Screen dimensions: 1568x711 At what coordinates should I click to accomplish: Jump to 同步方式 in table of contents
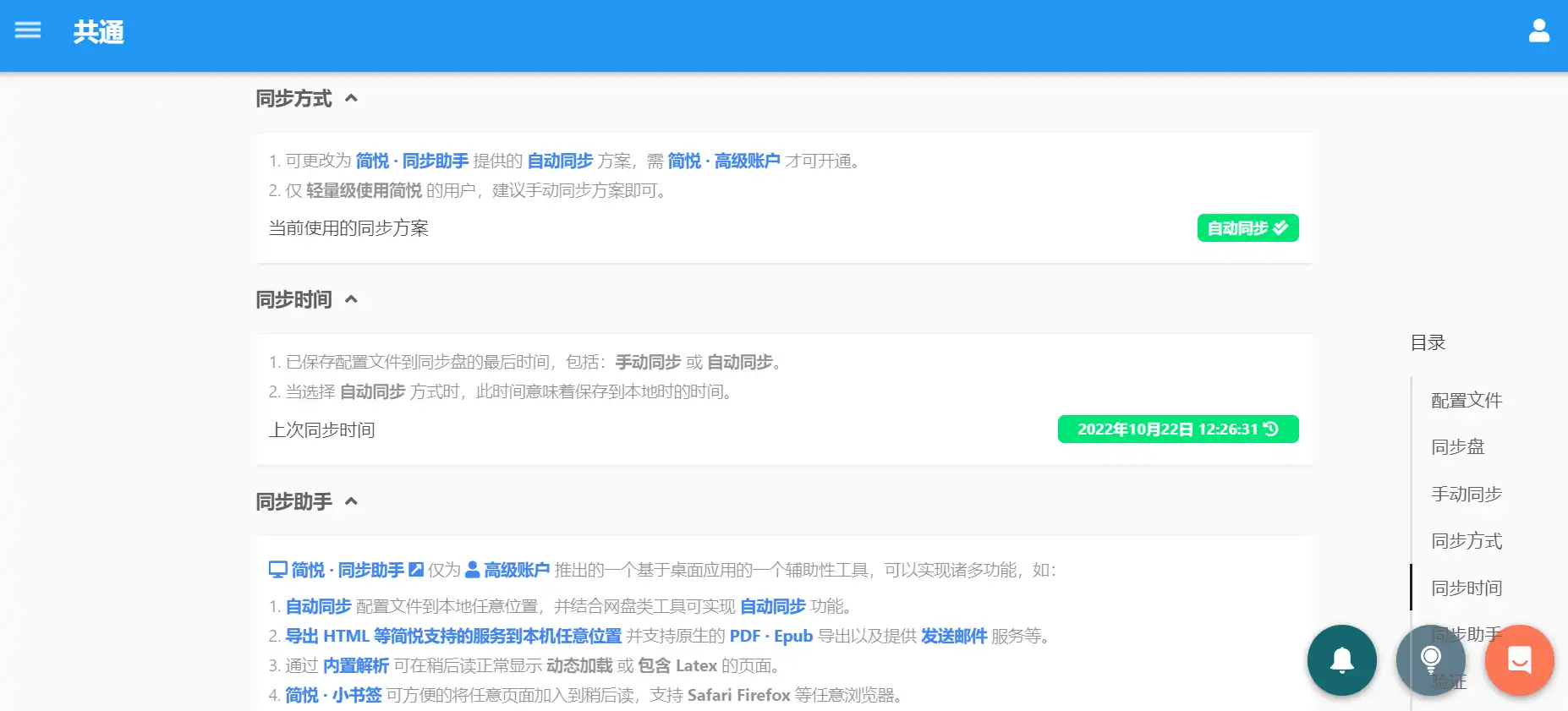click(x=1467, y=541)
